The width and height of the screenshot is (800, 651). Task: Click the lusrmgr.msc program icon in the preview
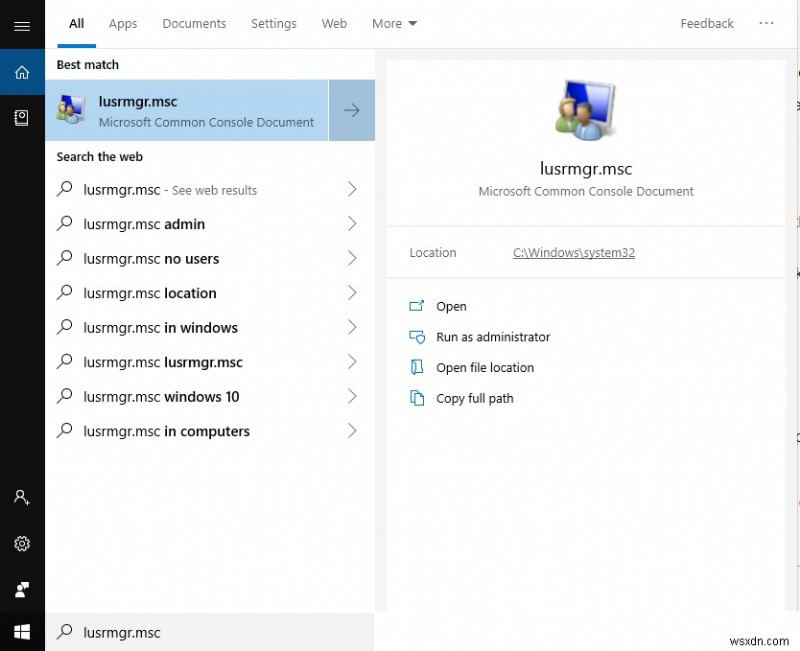pos(586,108)
